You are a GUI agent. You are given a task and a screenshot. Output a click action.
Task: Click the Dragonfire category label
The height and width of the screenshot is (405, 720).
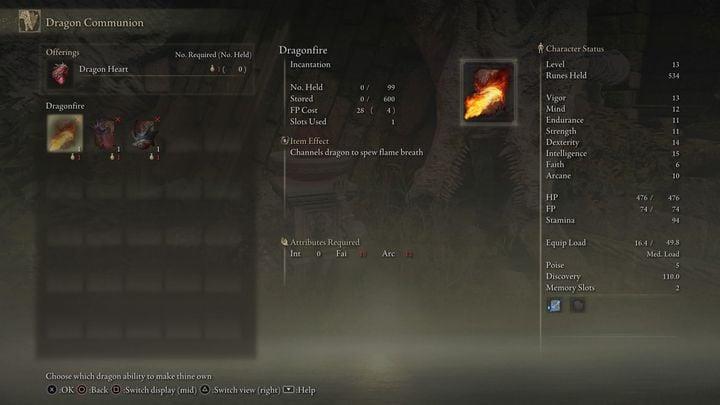pyautogui.click(x=65, y=106)
